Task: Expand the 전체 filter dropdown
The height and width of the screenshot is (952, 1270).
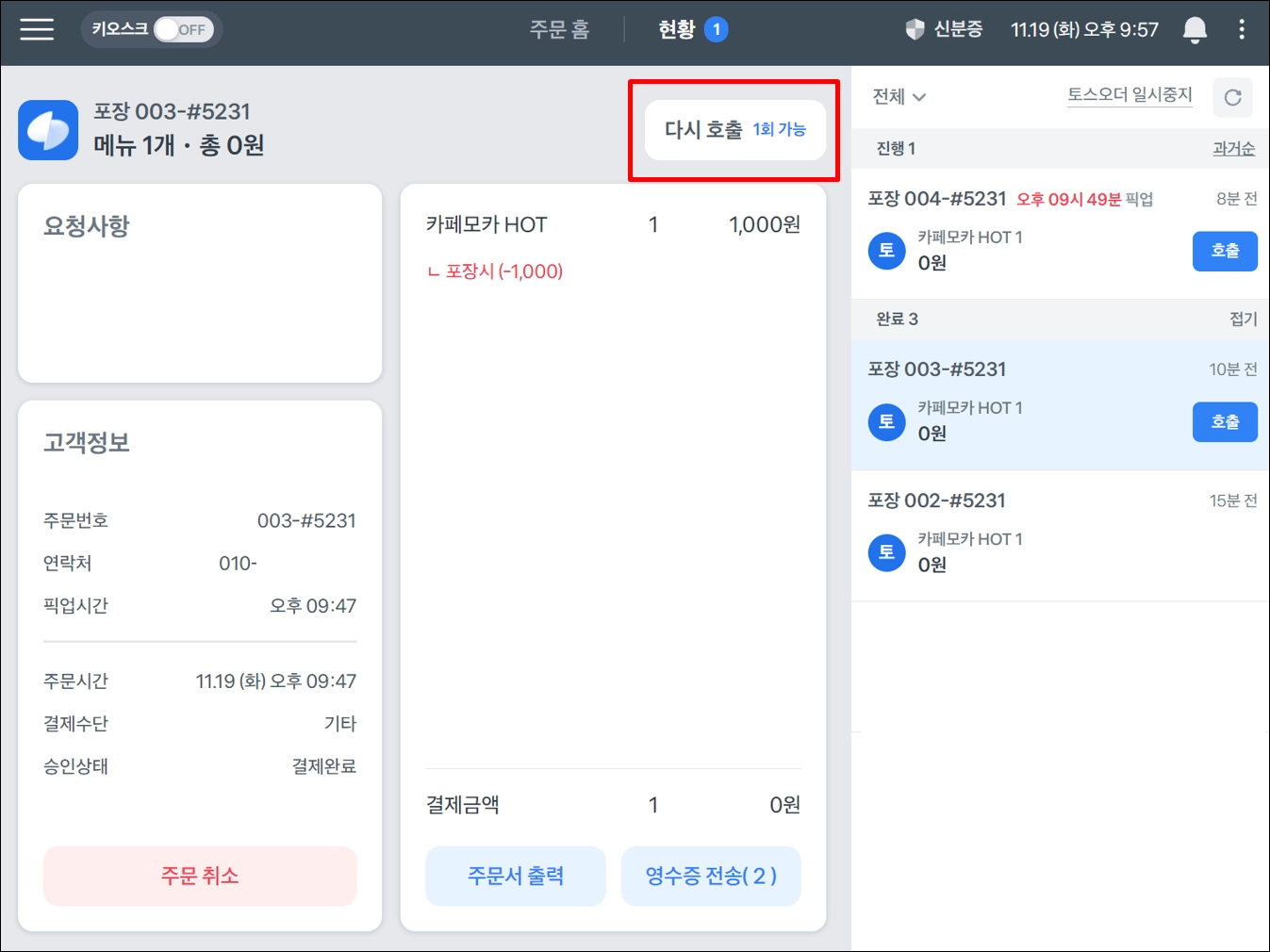Action: pyautogui.click(x=899, y=96)
